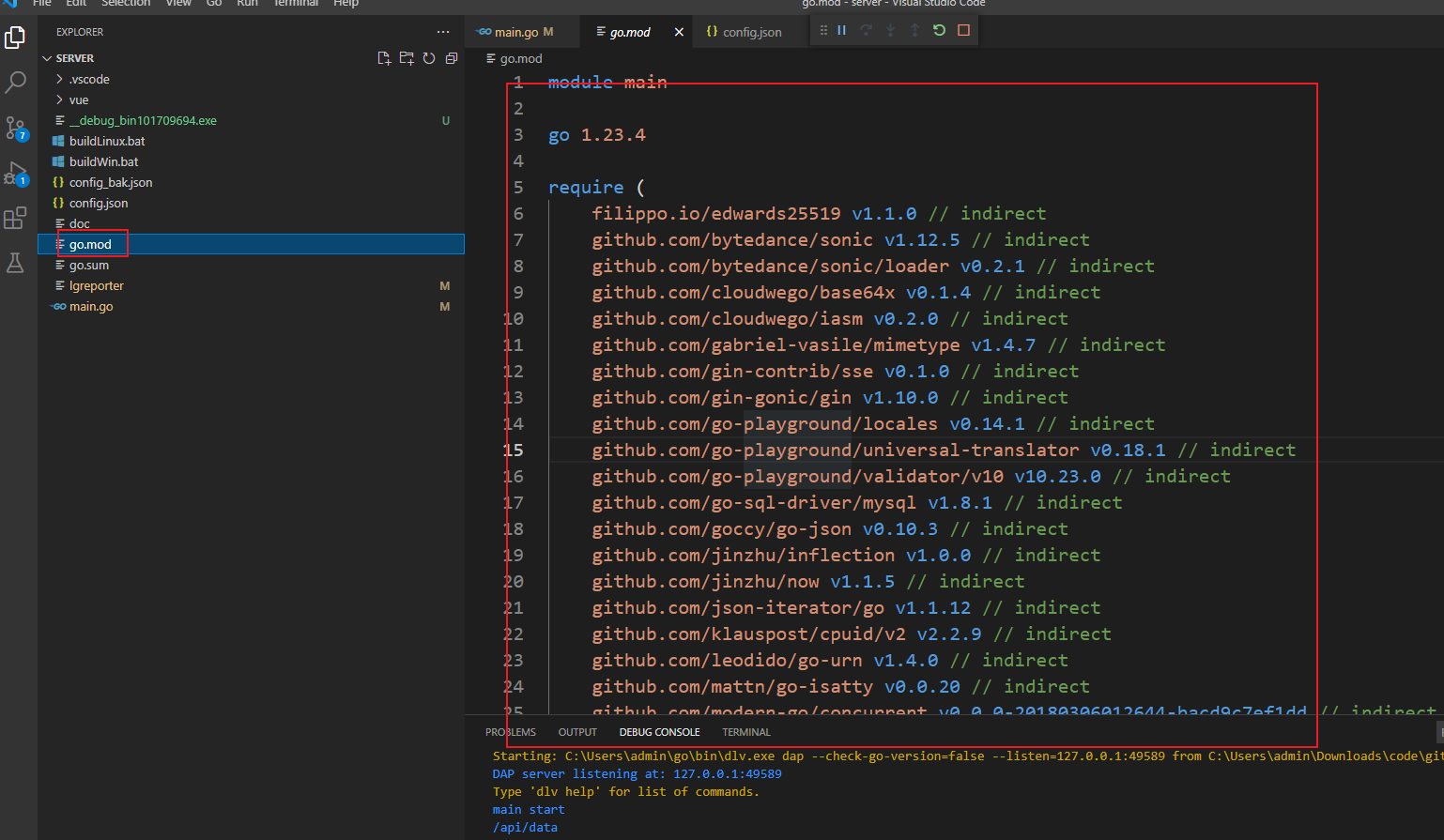
Task: Open the Run menu
Action: 247,4
